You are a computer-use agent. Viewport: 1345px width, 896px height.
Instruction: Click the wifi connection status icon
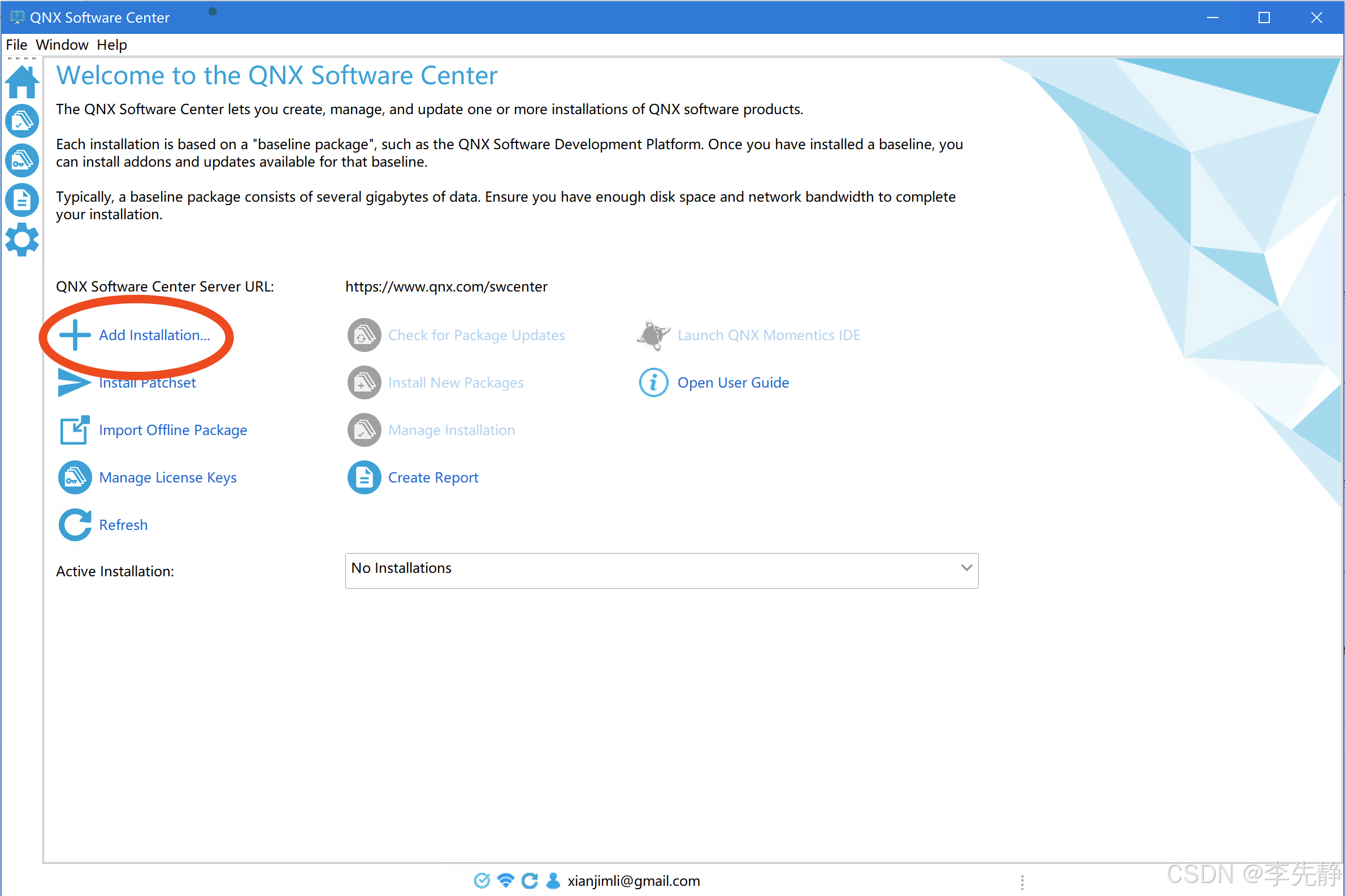point(506,881)
